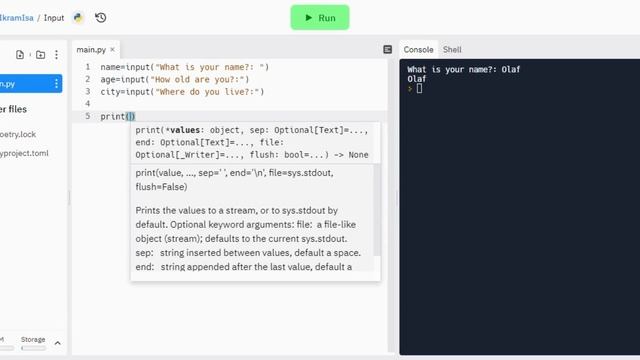Close the main.py tab
This screenshot has height=360, width=640.
coord(112,49)
